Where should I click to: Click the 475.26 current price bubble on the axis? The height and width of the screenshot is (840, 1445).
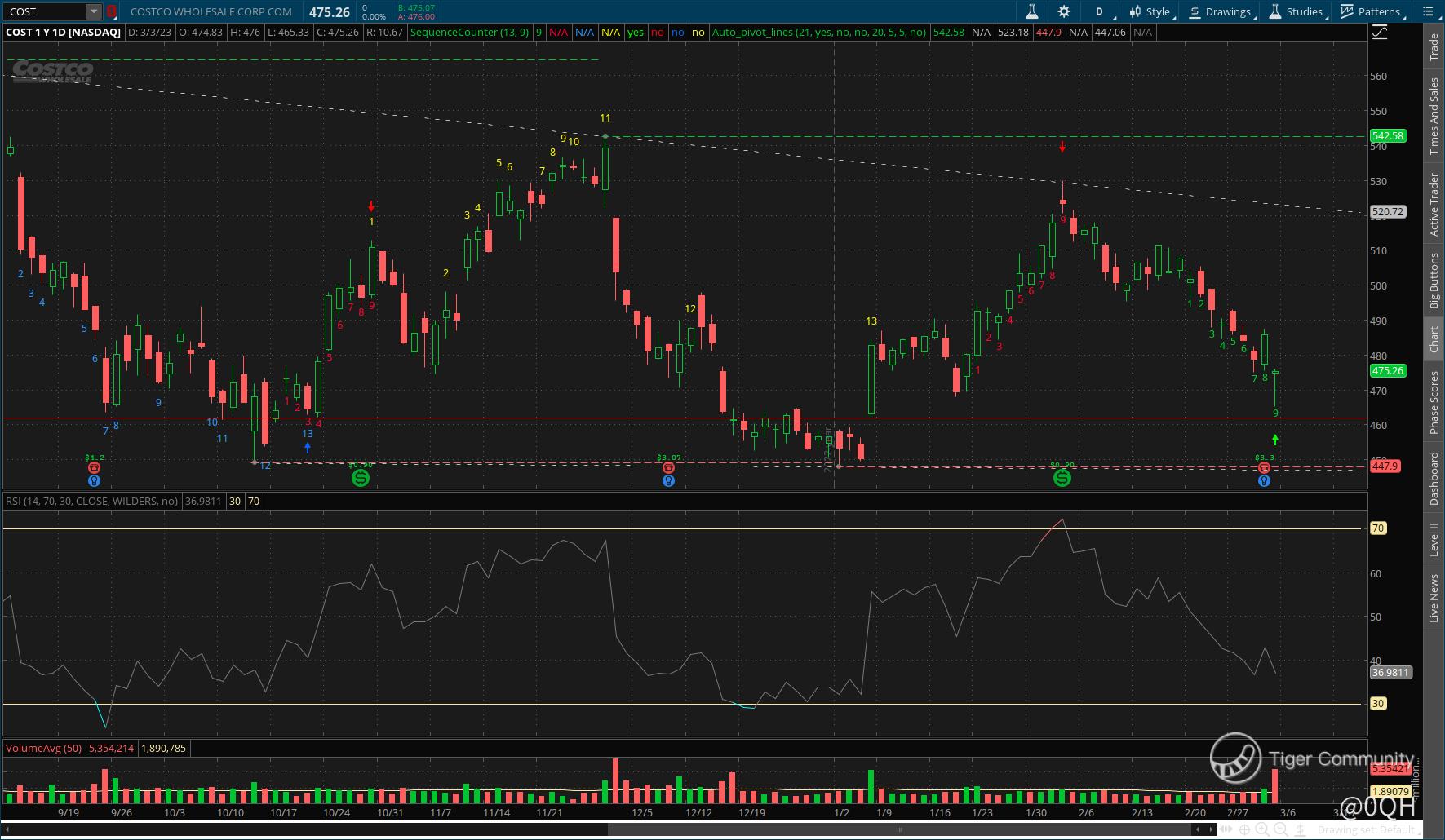pos(1388,370)
